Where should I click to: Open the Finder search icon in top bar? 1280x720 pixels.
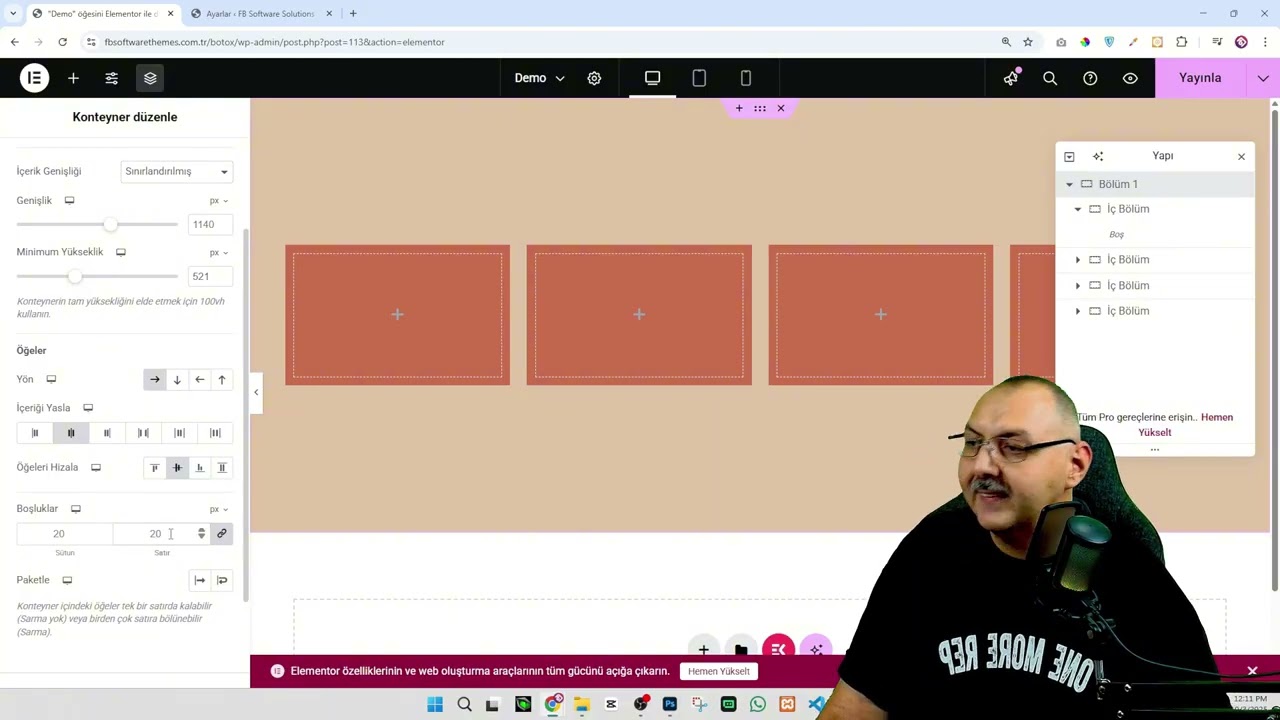coord(1050,78)
